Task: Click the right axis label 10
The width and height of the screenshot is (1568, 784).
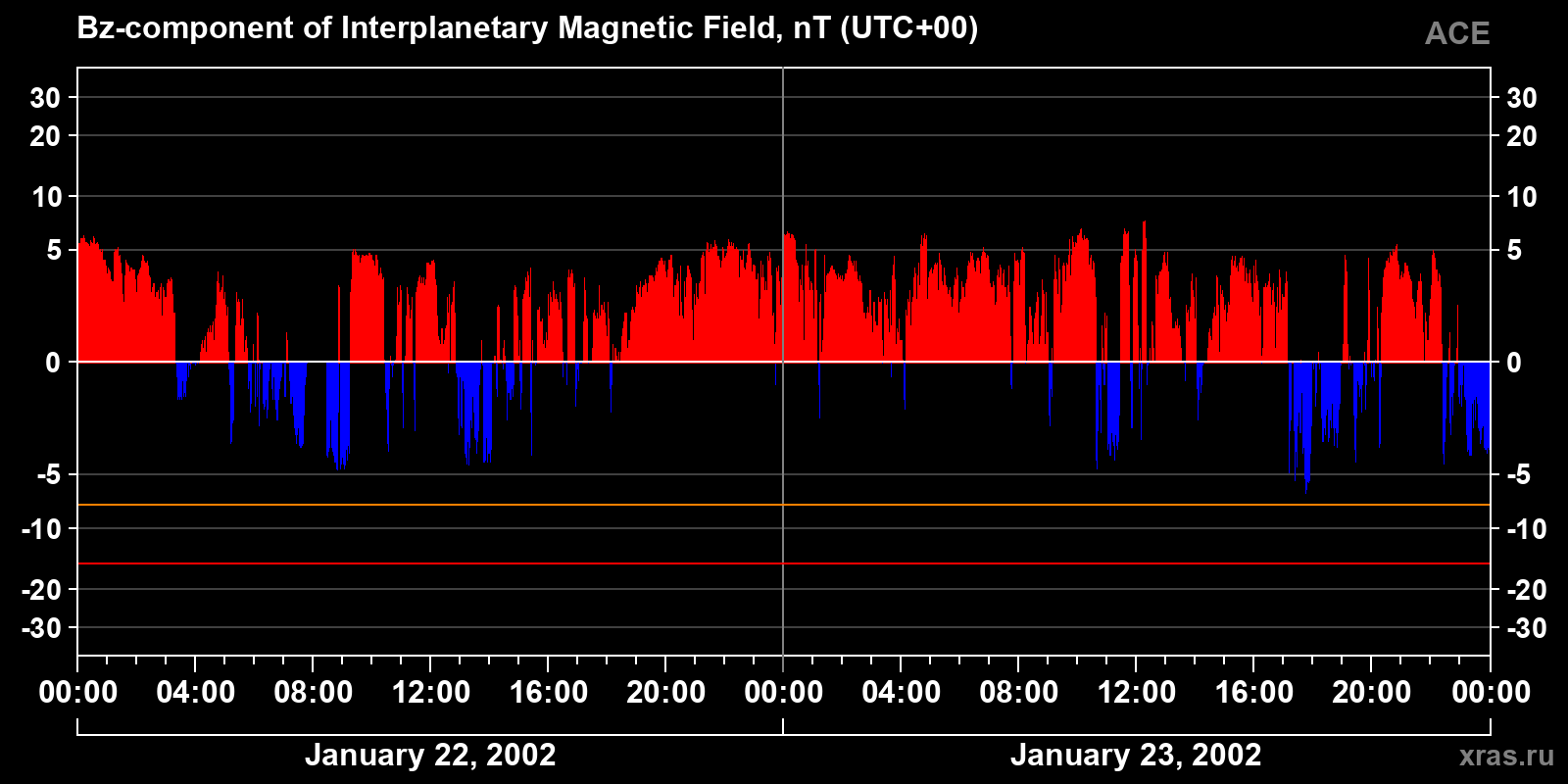Action: (1522, 197)
